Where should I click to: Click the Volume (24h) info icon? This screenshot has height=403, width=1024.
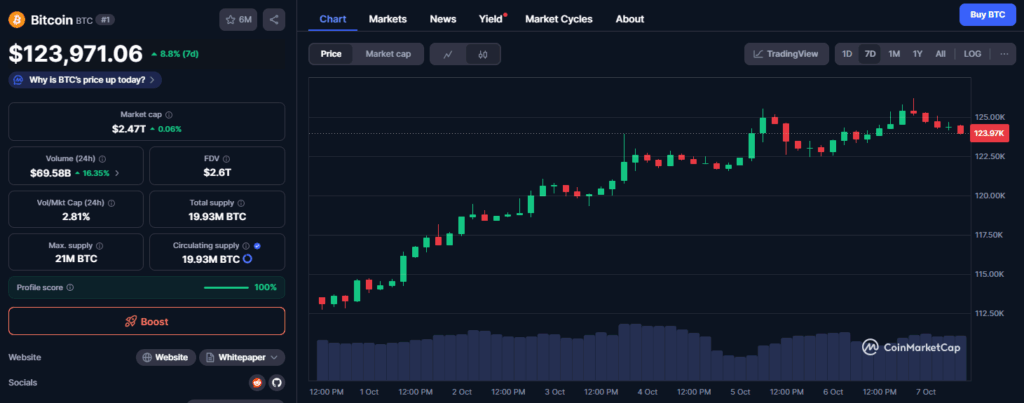pyautogui.click(x=103, y=159)
